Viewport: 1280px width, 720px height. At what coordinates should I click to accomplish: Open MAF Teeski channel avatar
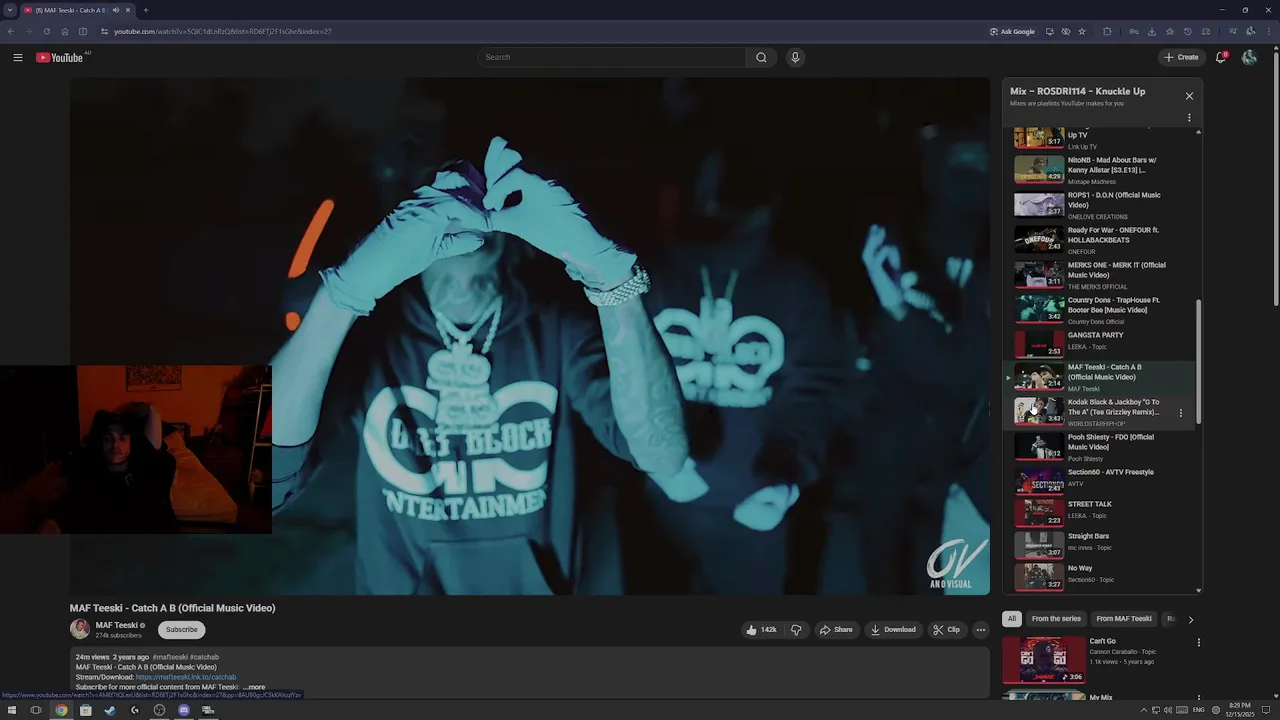80,629
